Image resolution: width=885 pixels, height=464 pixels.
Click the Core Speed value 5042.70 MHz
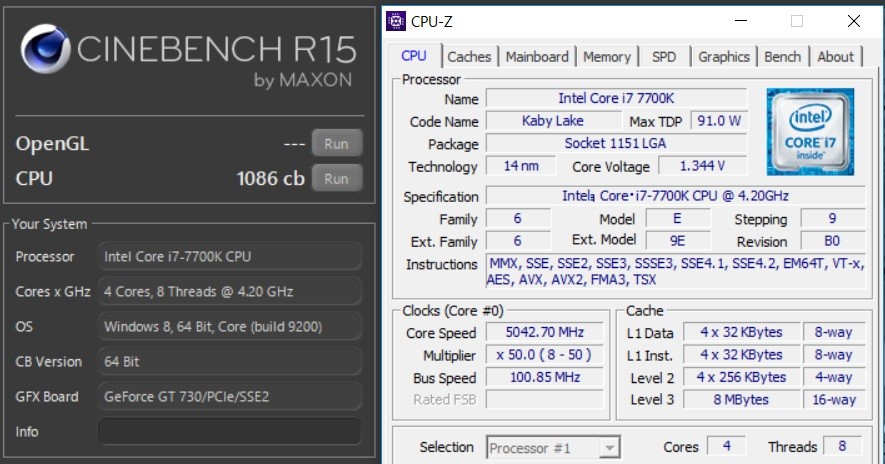pos(545,332)
